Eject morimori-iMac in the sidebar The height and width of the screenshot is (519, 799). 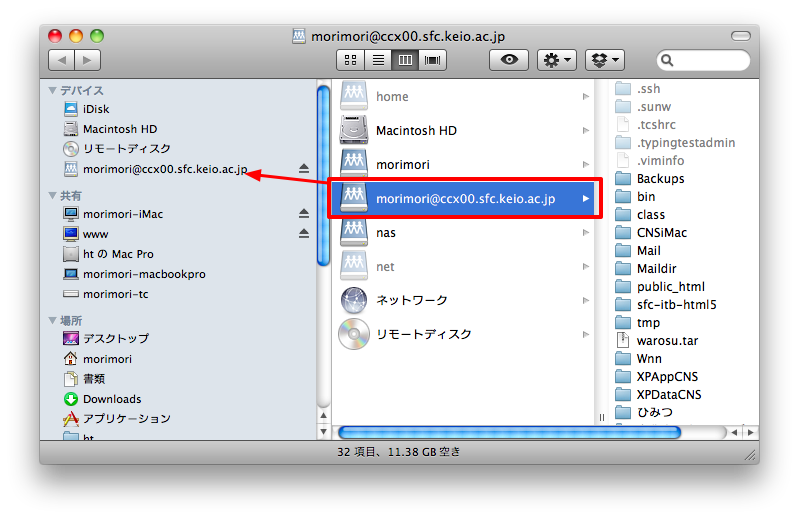coord(304,214)
